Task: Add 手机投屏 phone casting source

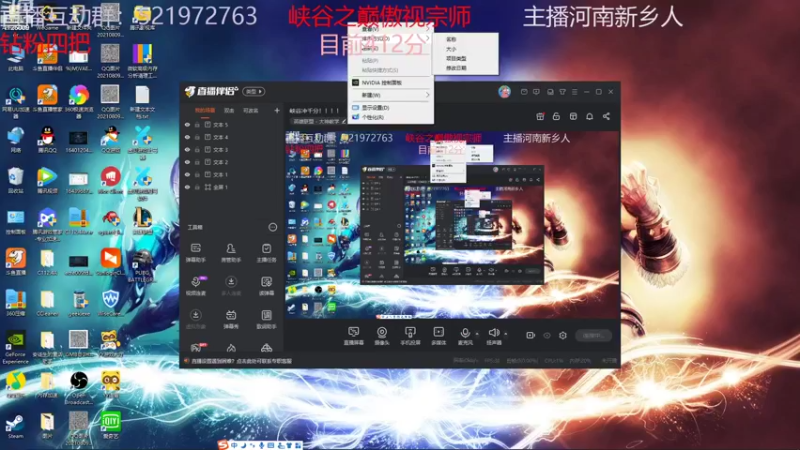Action: (410, 336)
